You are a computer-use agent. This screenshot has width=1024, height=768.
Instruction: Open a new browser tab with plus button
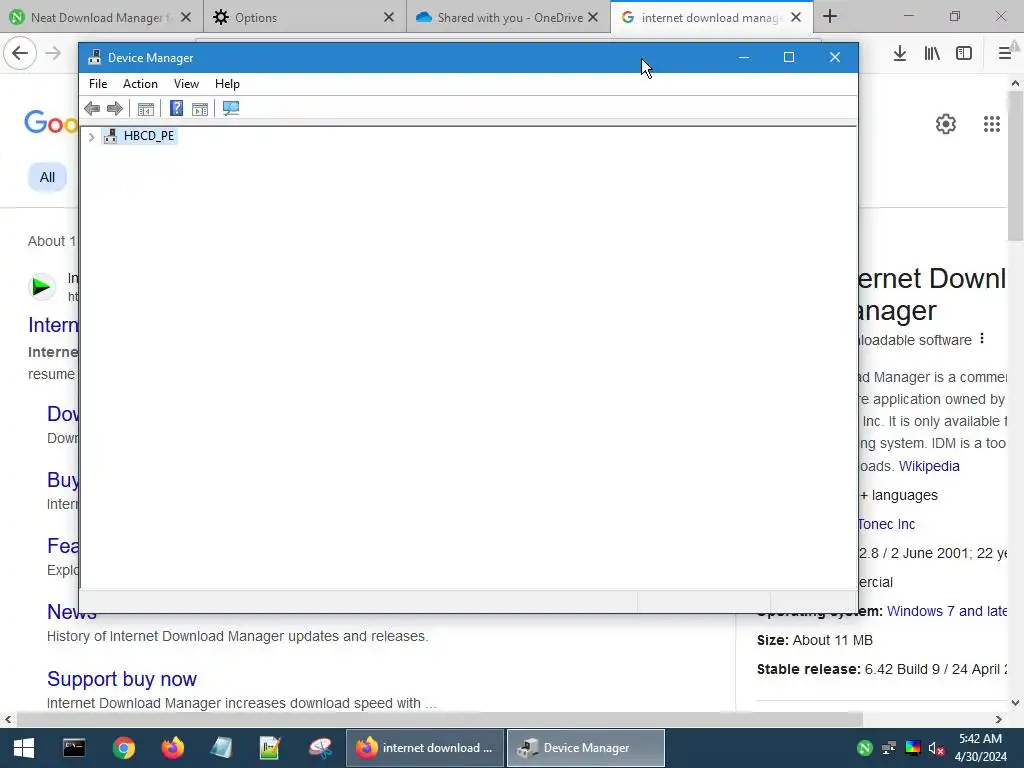point(830,16)
